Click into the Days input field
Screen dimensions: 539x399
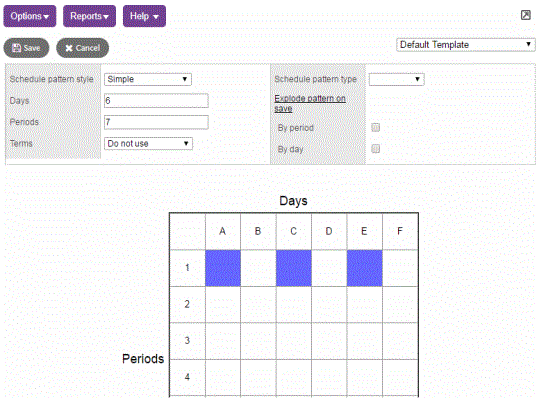156,101
